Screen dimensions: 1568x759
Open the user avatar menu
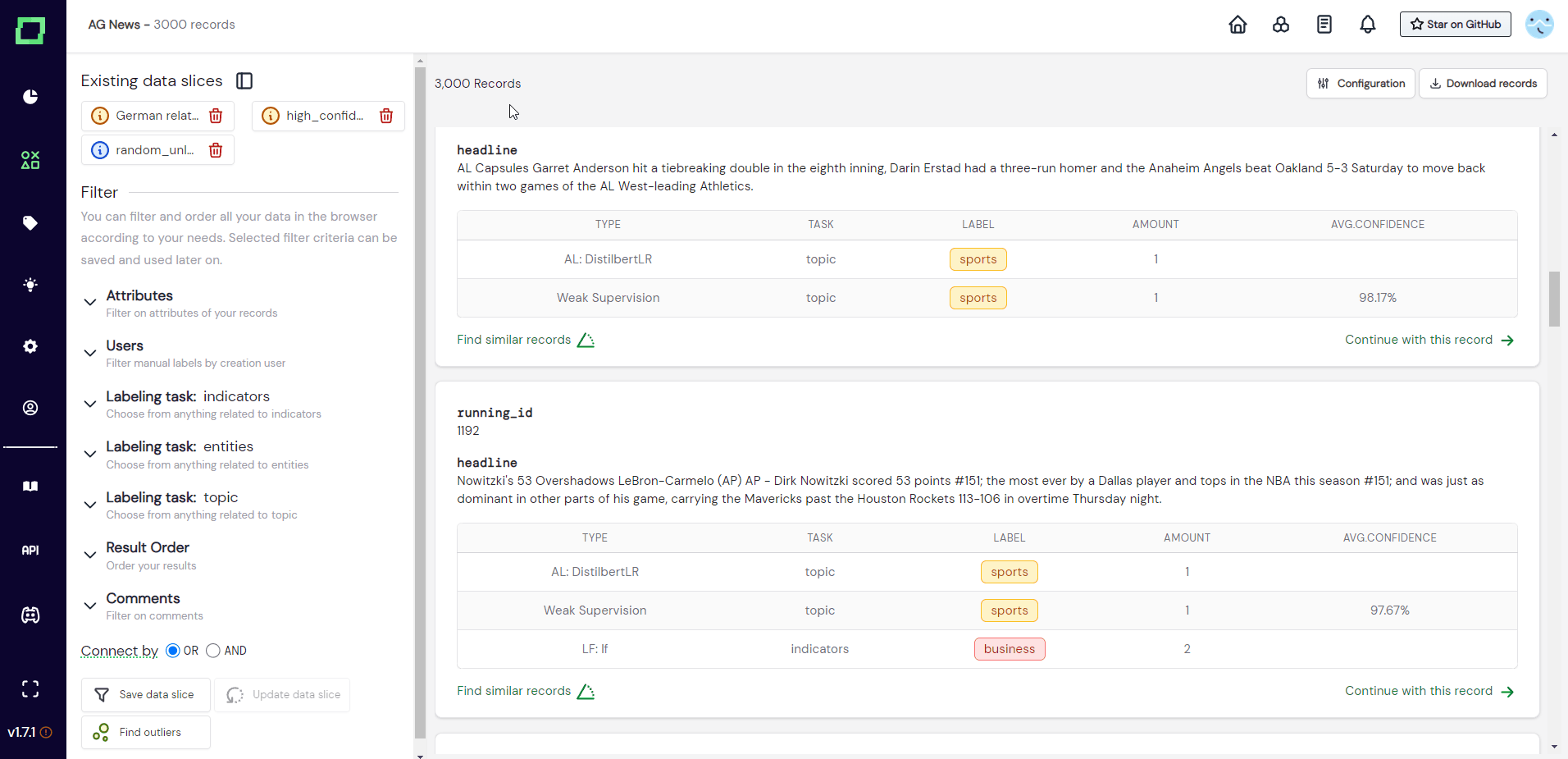point(1539,24)
